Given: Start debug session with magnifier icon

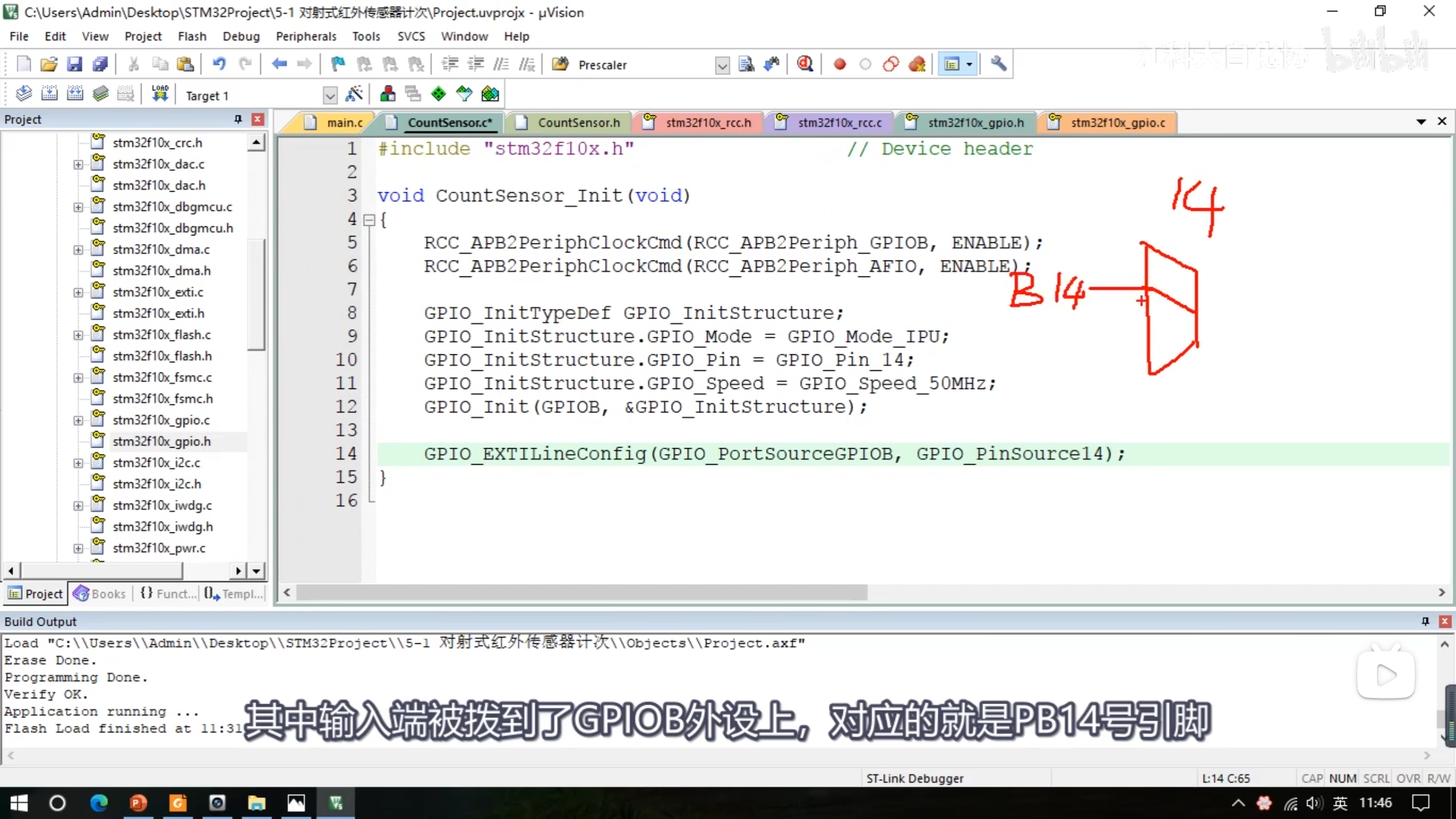Looking at the screenshot, I should click(x=805, y=64).
